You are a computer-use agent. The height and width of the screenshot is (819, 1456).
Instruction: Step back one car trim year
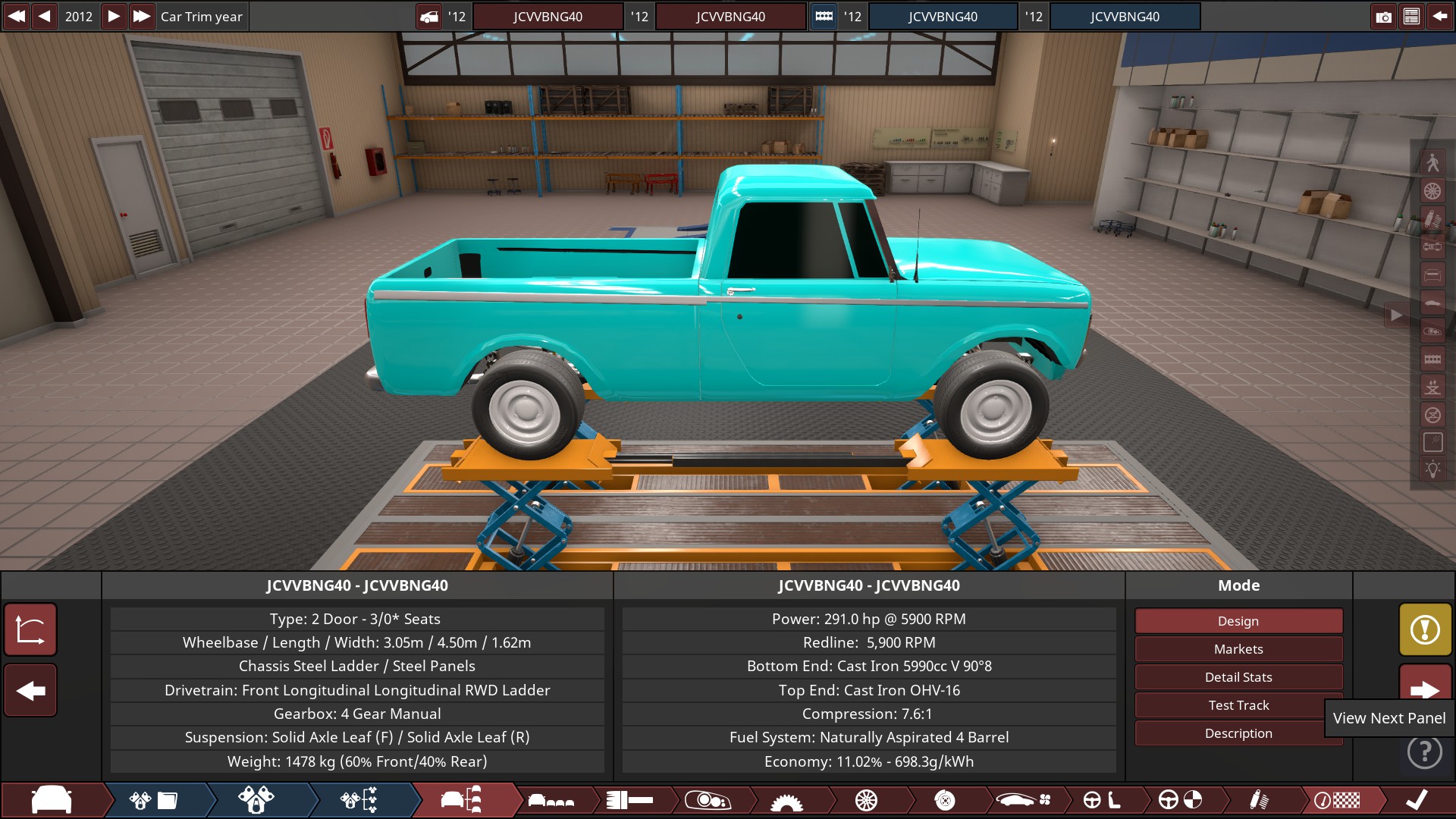pos(45,16)
